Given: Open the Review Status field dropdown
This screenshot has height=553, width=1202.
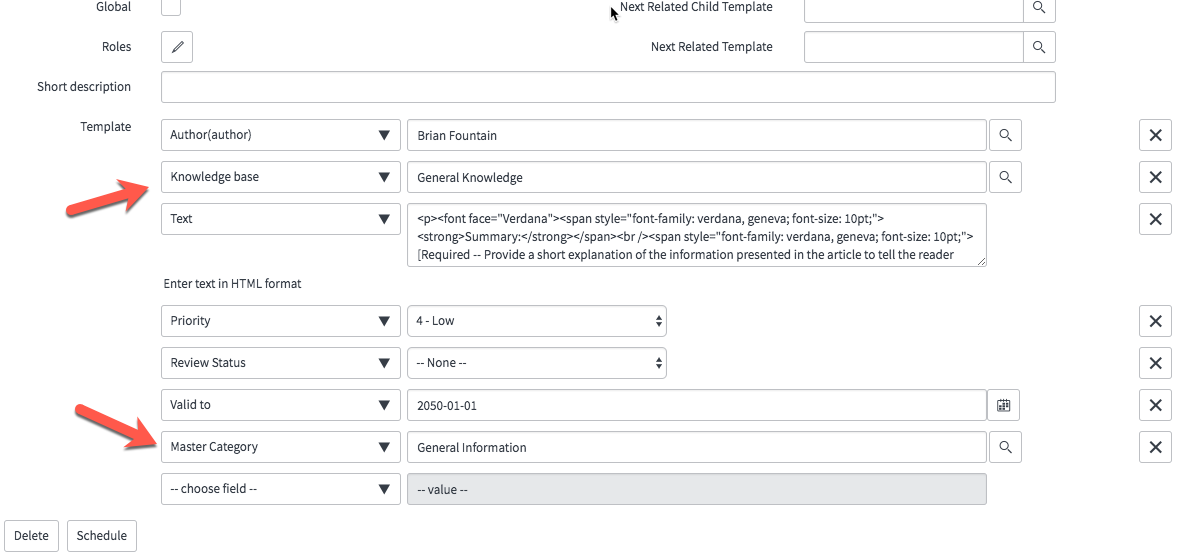Looking at the screenshot, I should point(281,363).
